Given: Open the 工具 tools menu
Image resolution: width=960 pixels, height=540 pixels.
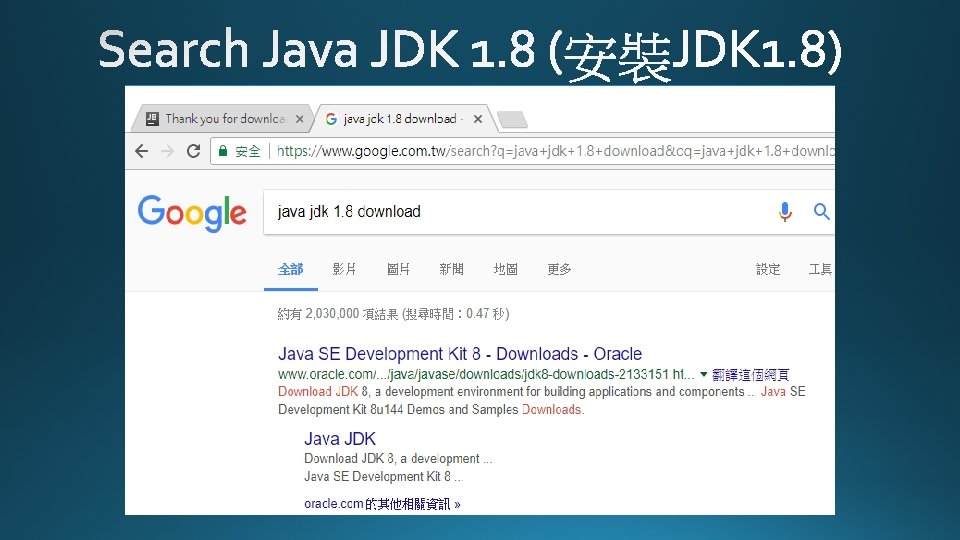Looking at the screenshot, I should click(x=820, y=269).
